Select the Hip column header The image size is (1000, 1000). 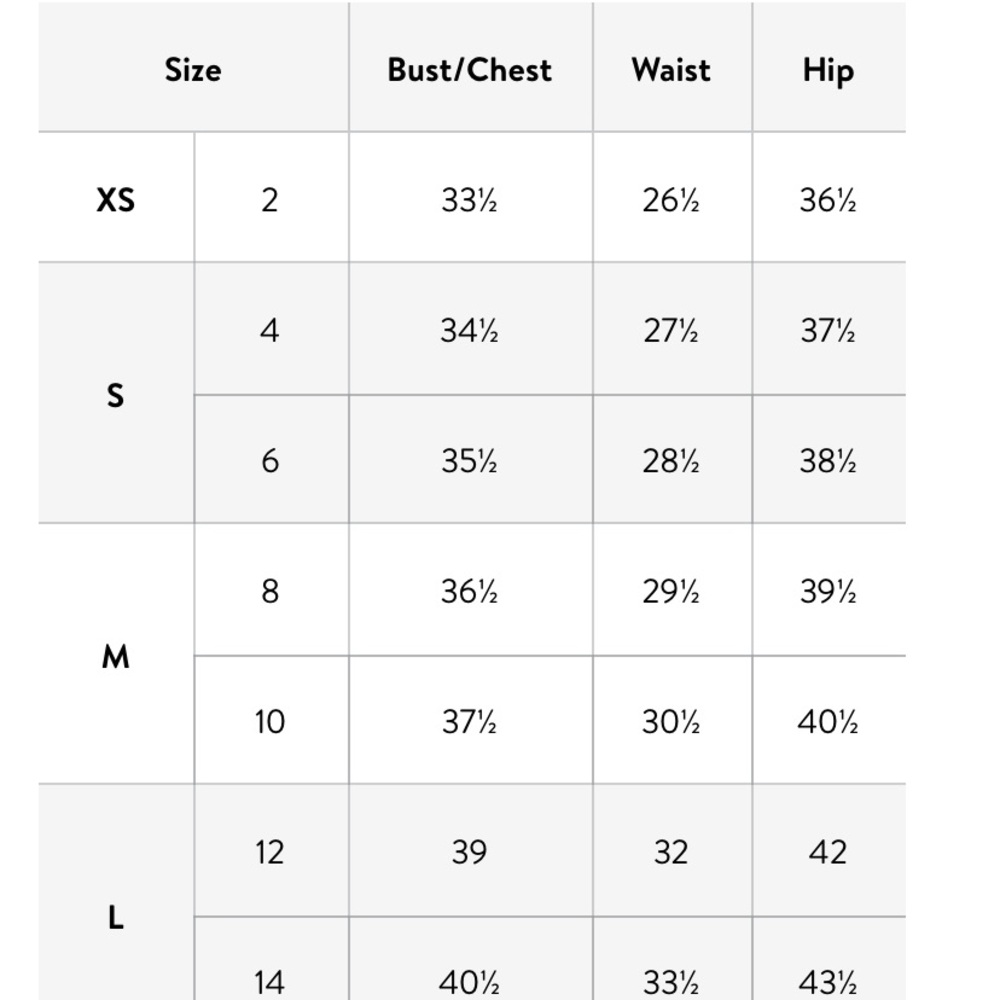point(828,71)
